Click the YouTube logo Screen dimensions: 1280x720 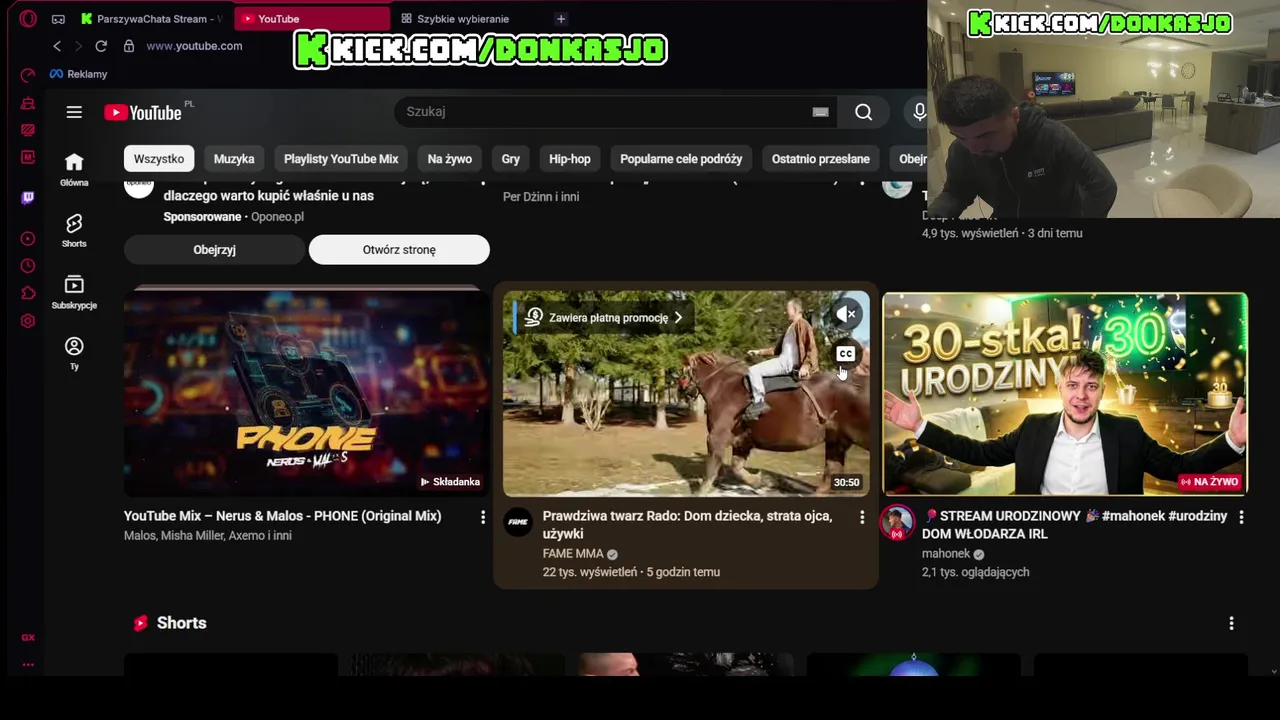[144, 112]
